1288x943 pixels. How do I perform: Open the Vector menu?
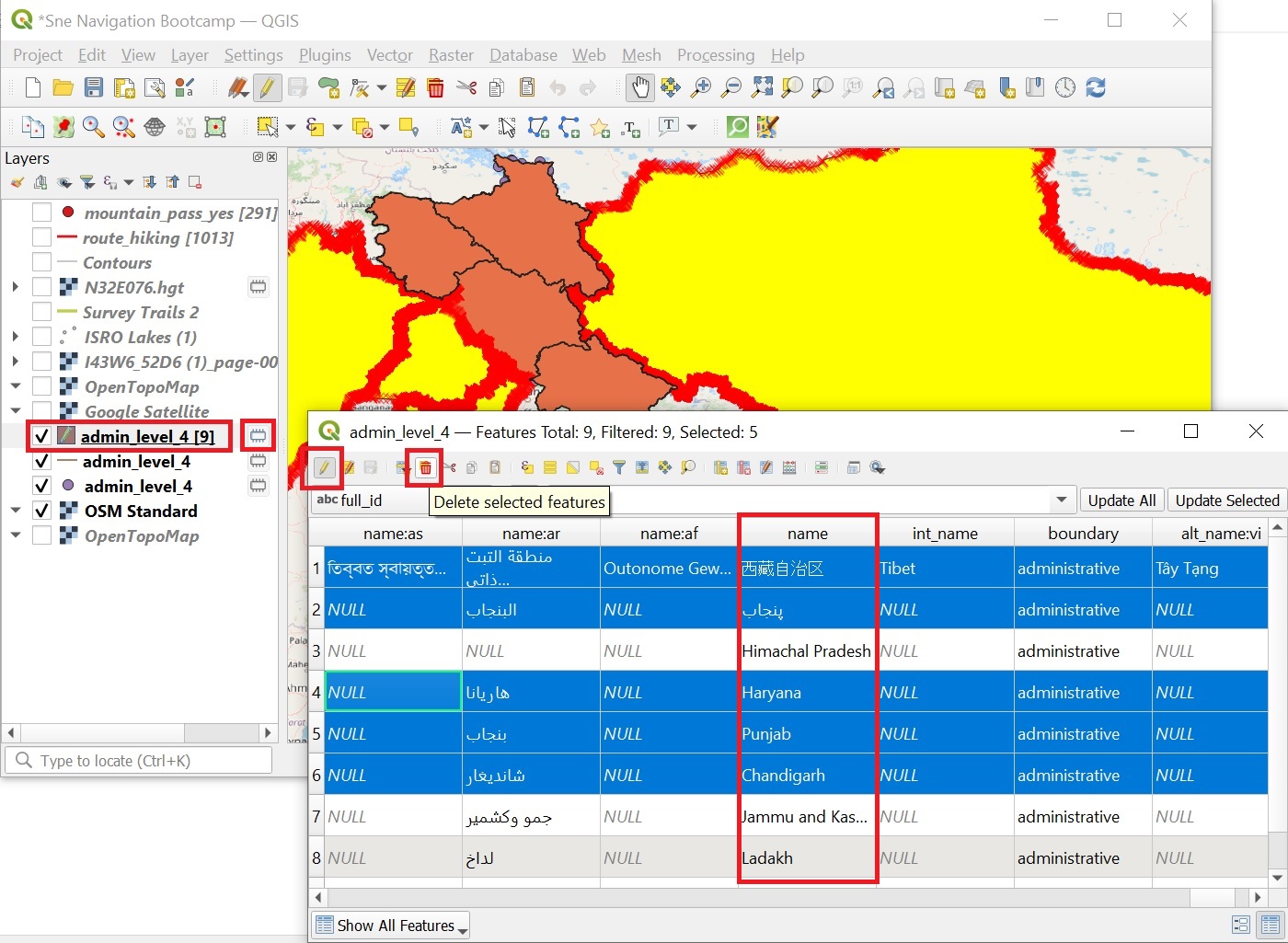tap(389, 55)
